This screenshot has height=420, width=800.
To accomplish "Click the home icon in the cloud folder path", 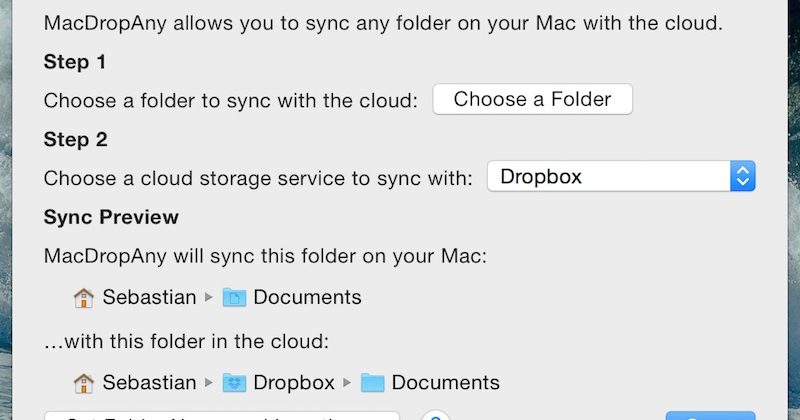I will point(84,382).
